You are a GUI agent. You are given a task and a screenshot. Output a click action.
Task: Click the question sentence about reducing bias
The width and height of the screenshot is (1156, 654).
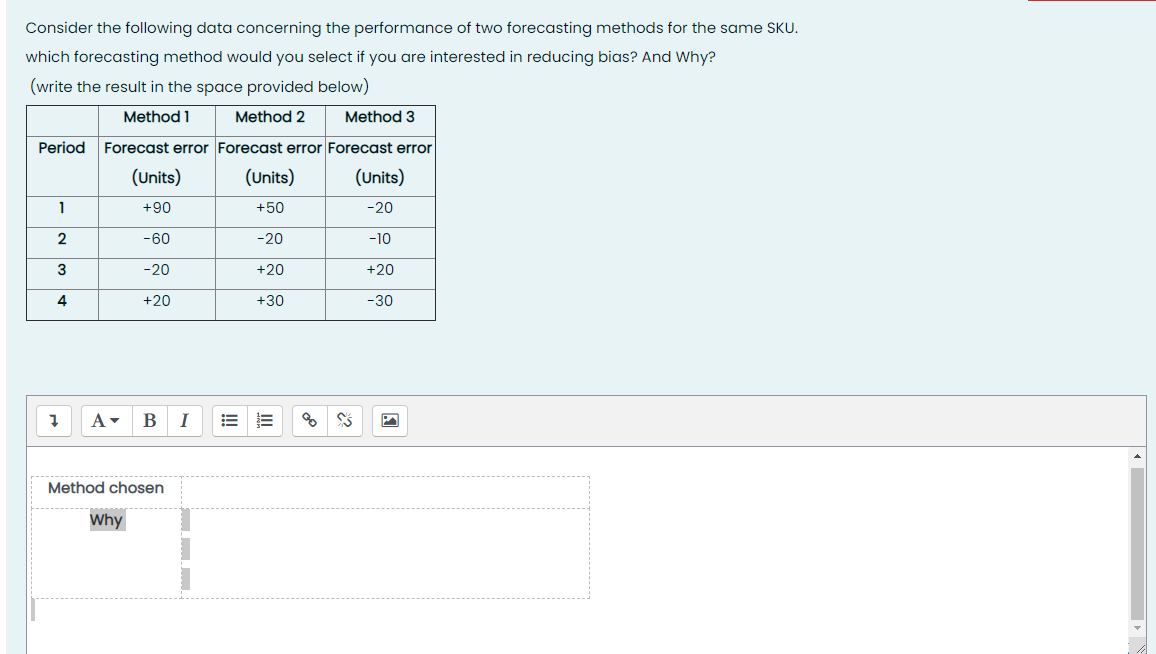tap(370, 57)
